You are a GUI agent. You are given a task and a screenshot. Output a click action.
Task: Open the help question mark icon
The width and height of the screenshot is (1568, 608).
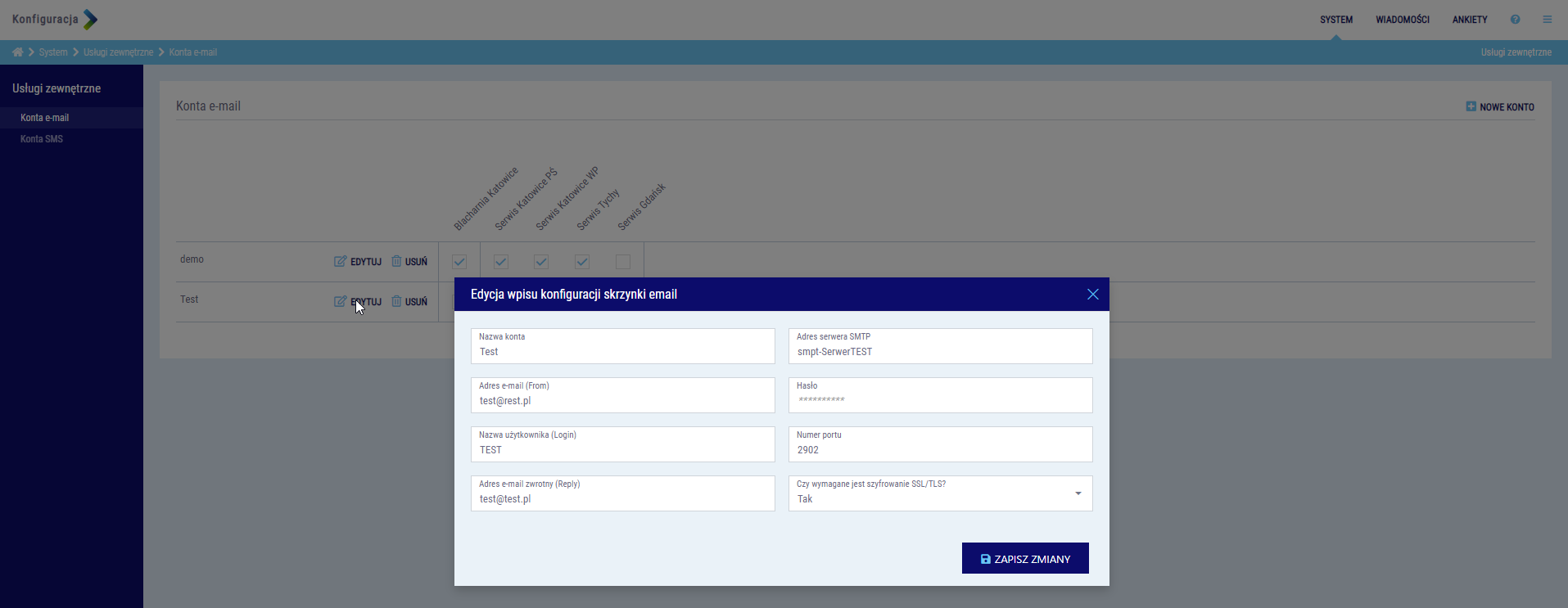[x=1515, y=20]
